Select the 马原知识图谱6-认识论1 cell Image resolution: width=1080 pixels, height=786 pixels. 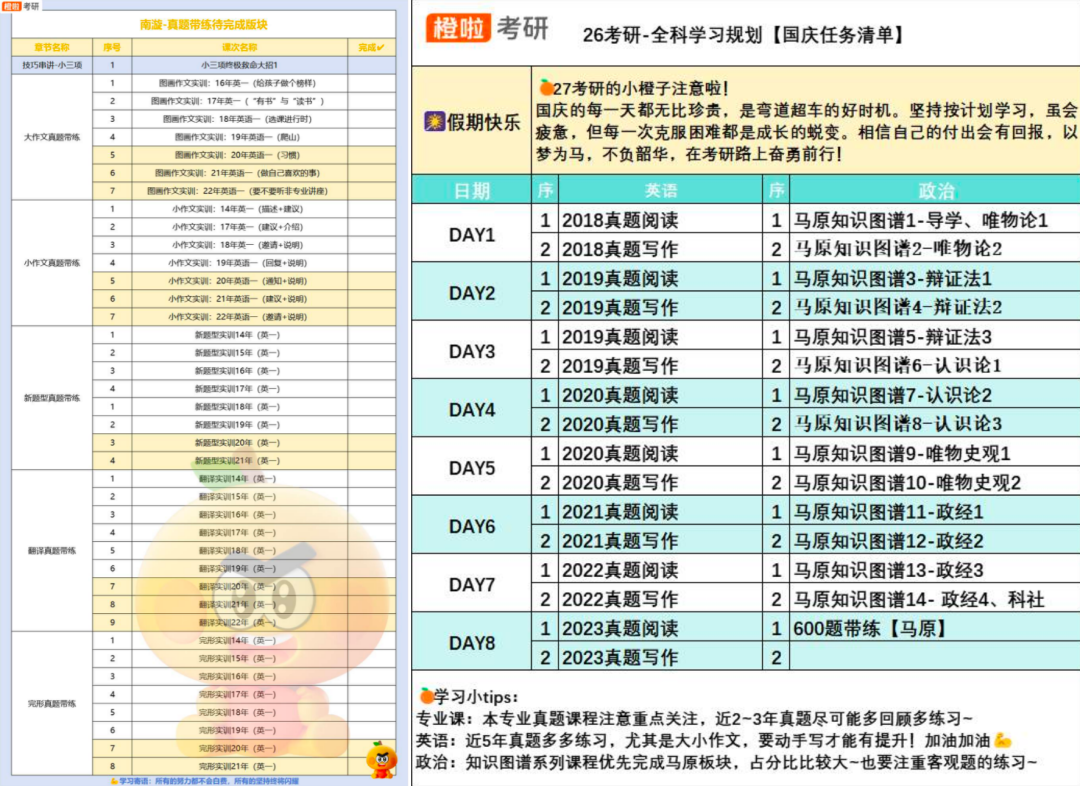click(x=935, y=365)
